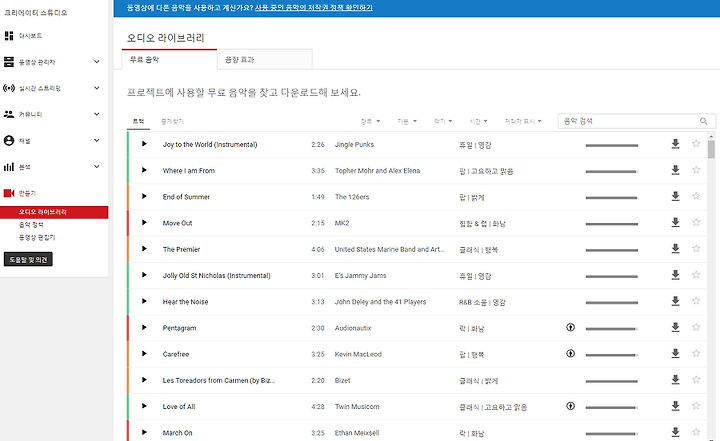Switch to the 무료 음악 tab
Screen dimensions: 720x441
(169, 59)
